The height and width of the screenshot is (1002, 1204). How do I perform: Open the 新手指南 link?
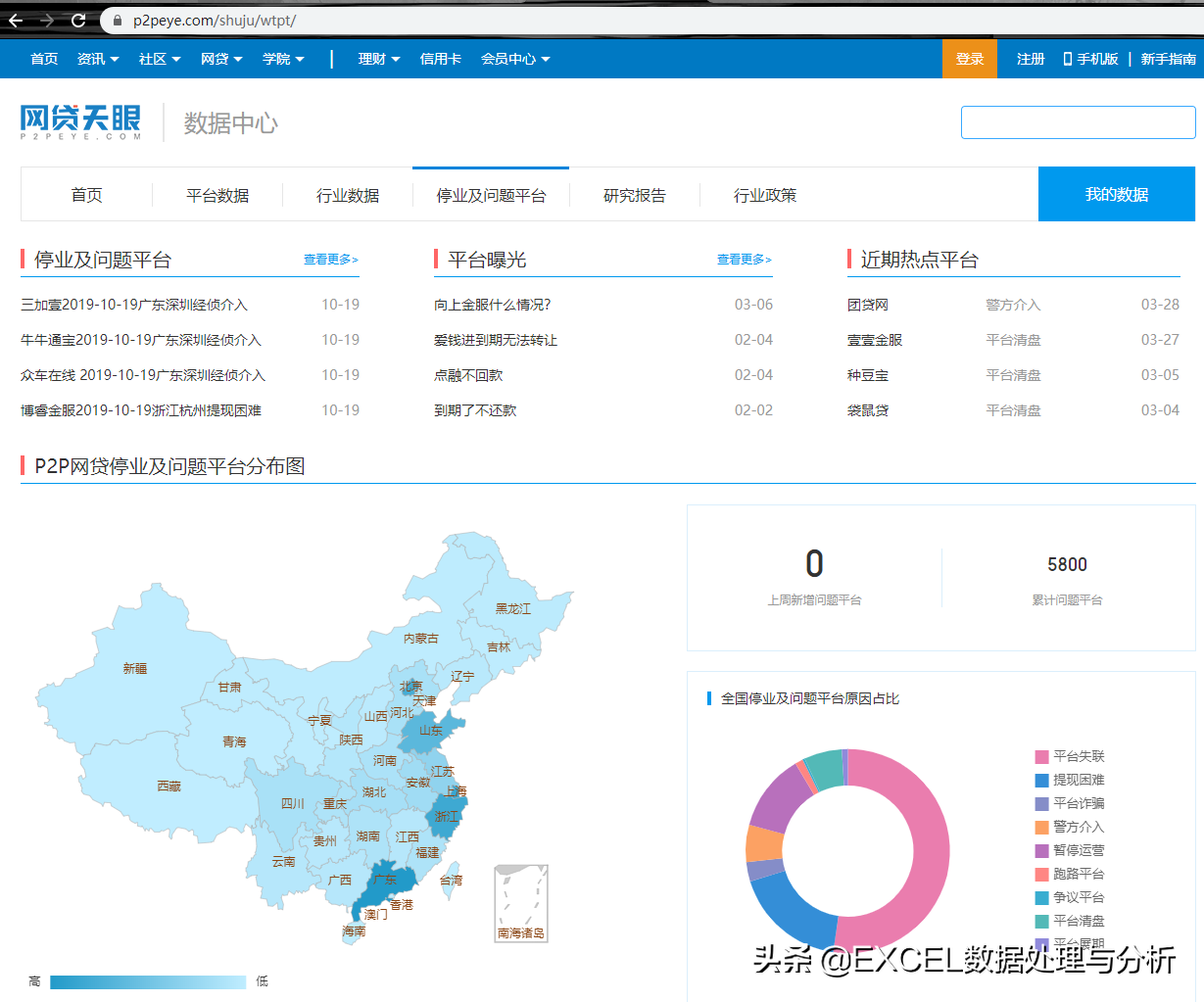[x=1168, y=59]
